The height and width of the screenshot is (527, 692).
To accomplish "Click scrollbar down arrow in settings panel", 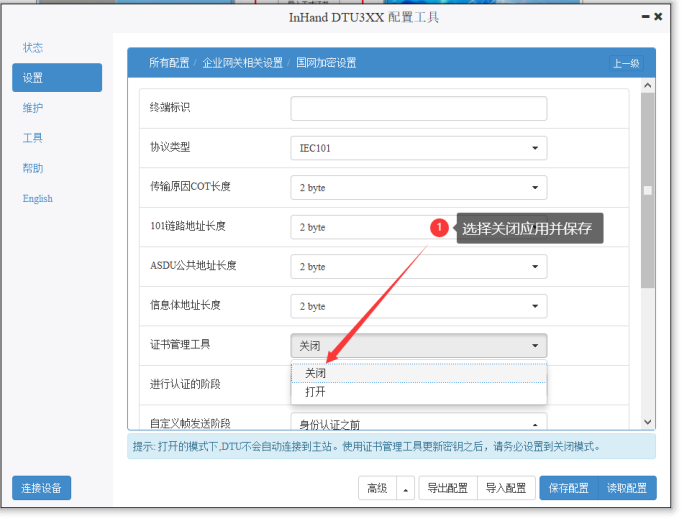I will [x=648, y=423].
